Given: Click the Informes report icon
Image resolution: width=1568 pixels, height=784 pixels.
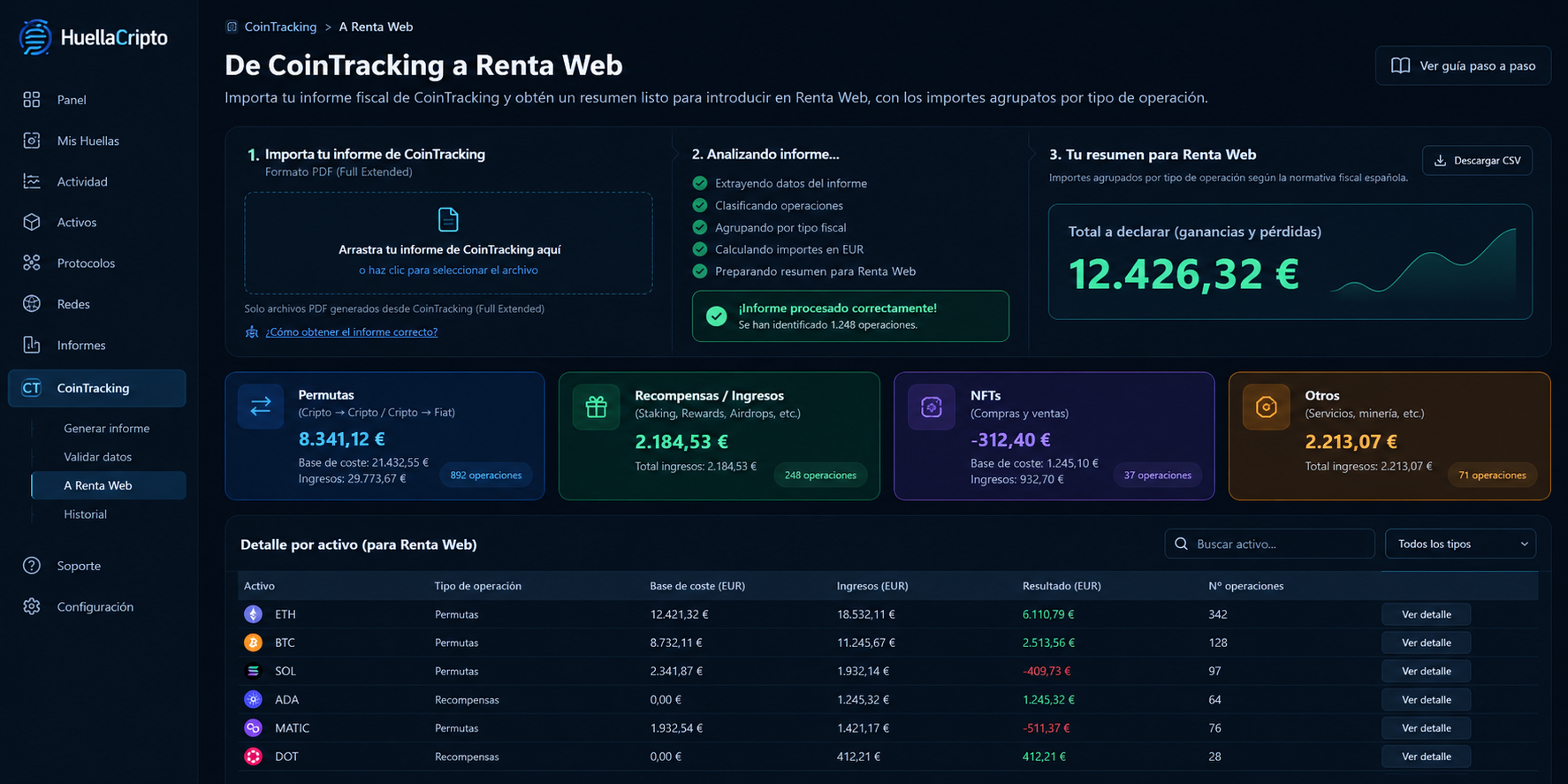Looking at the screenshot, I should click(x=32, y=345).
